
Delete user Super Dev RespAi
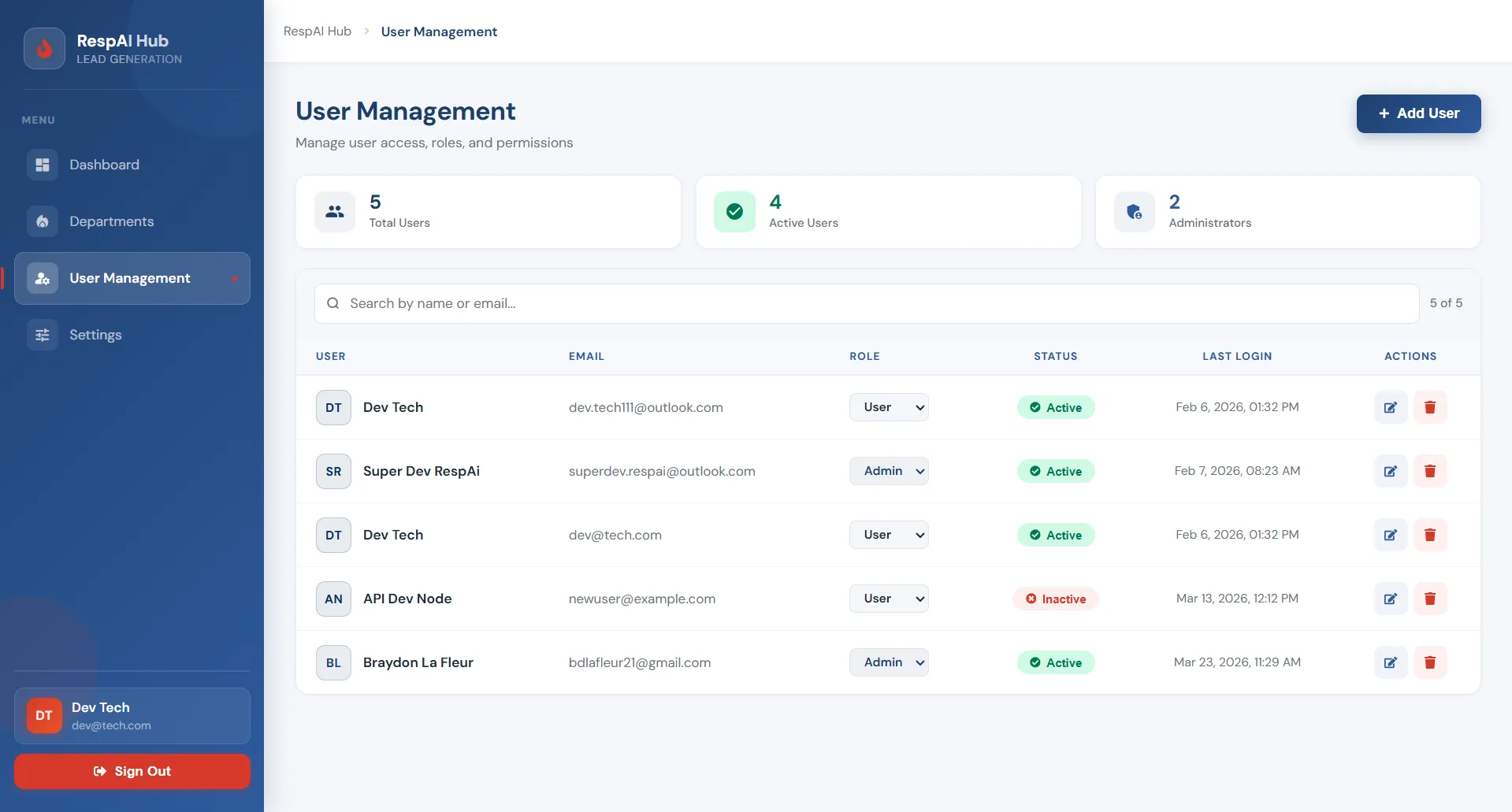(1430, 471)
